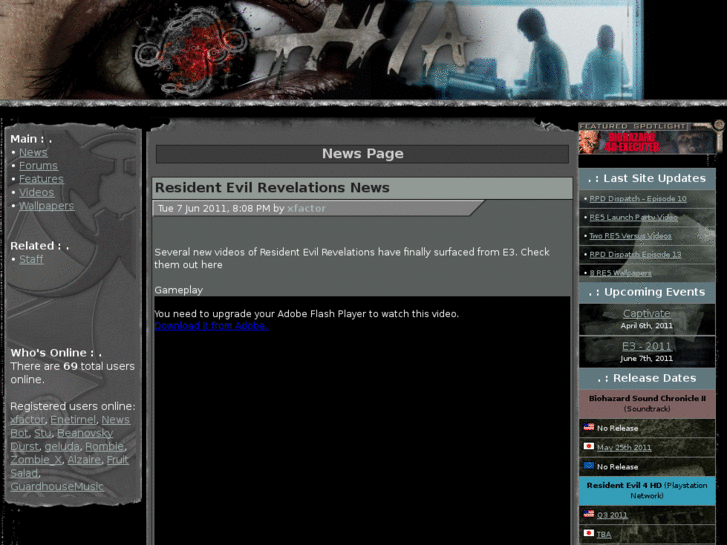
Task: Click the site header eye banner image
Action: (x=322, y=49)
